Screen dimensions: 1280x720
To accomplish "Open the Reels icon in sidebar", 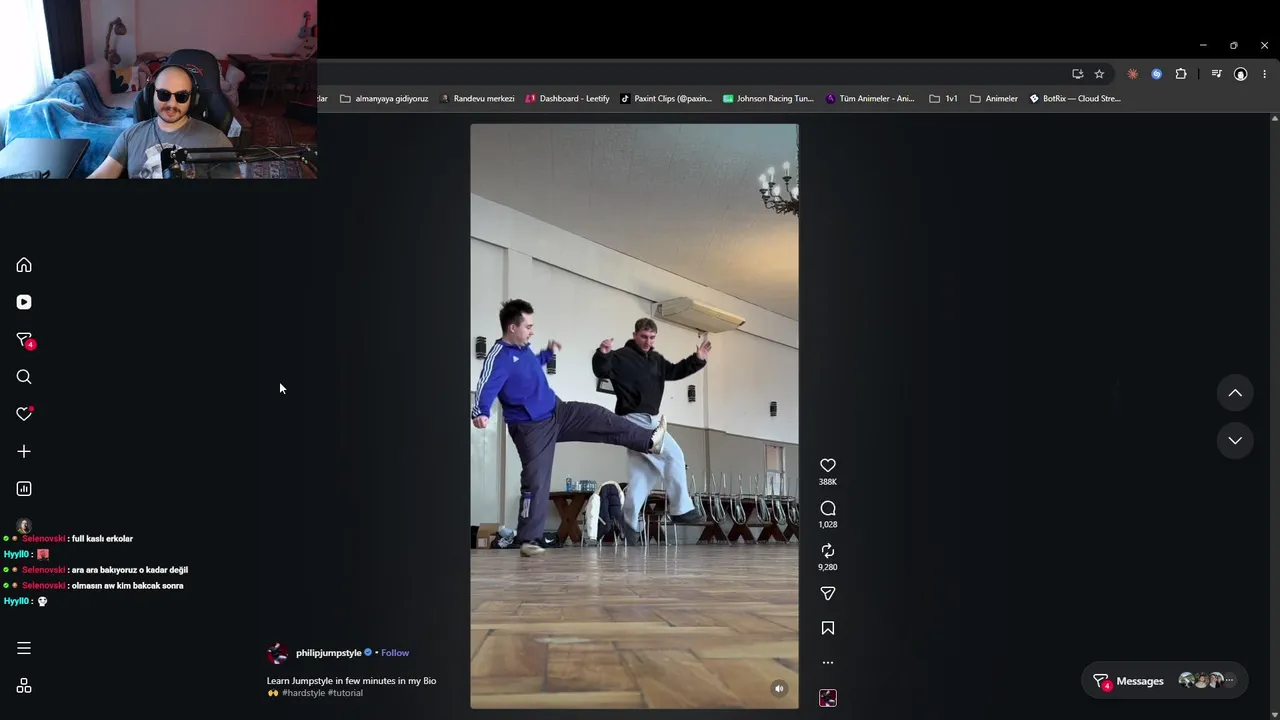I will [24, 302].
